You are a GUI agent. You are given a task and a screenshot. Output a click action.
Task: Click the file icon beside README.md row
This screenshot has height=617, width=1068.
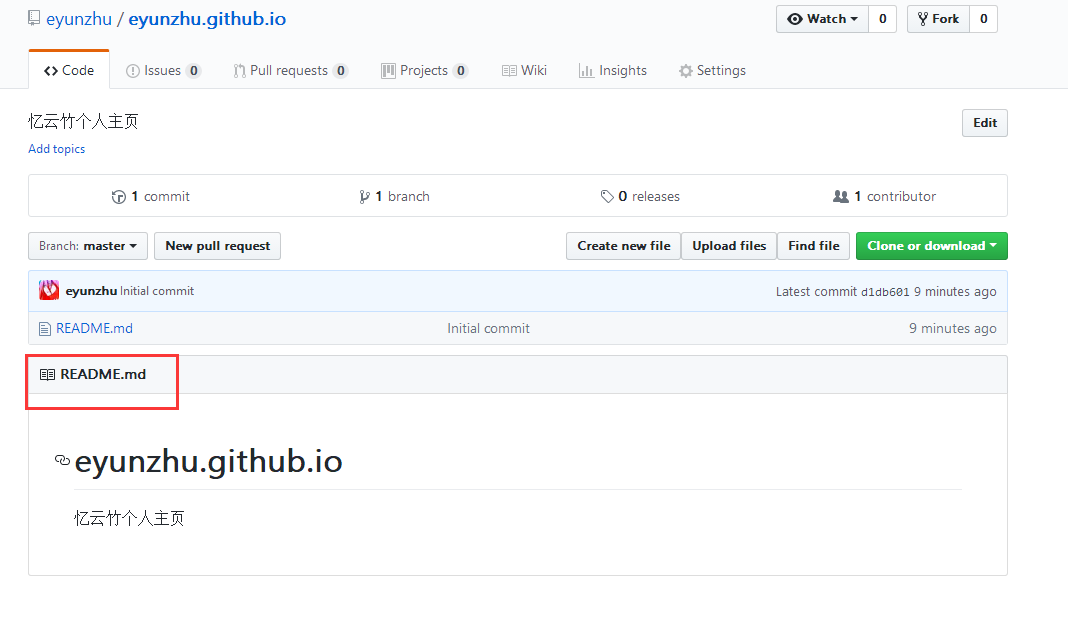45,329
